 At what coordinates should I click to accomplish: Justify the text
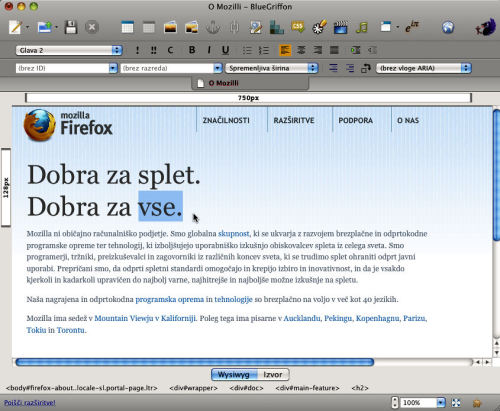click(334, 50)
